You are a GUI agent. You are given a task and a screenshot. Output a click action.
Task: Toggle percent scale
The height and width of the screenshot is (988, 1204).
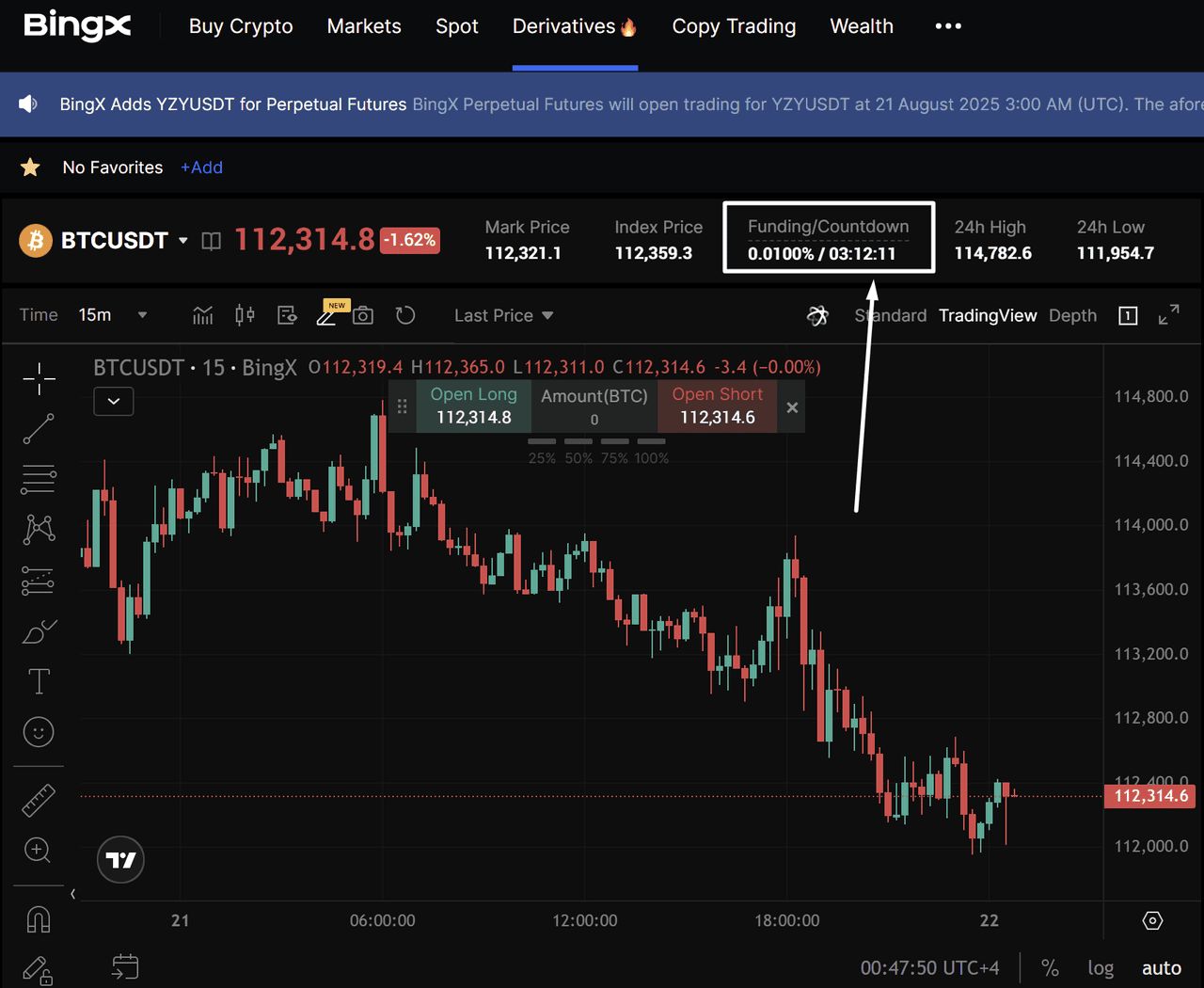pos(1050,968)
